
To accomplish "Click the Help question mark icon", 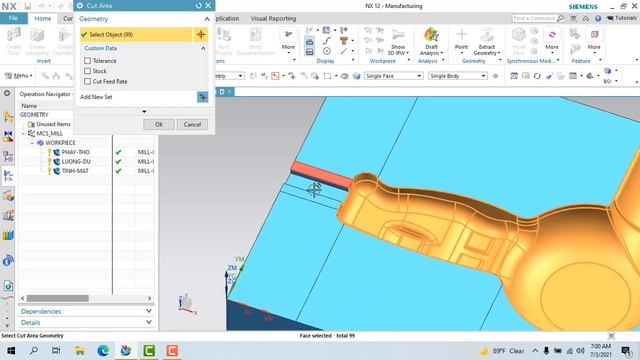I will tap(598, 18).
